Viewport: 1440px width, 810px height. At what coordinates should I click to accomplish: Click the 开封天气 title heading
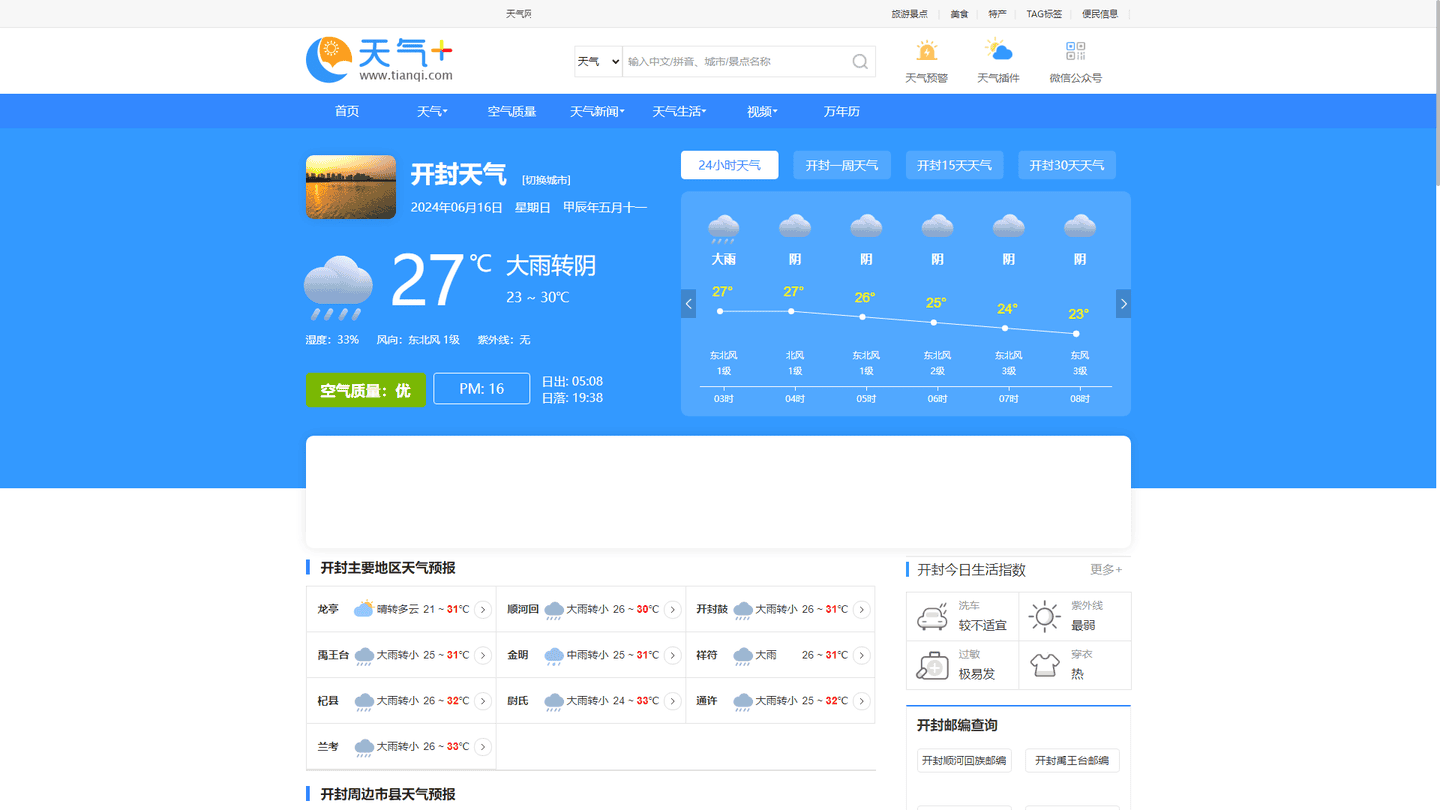pyautogui.click(x=459, y=174)
